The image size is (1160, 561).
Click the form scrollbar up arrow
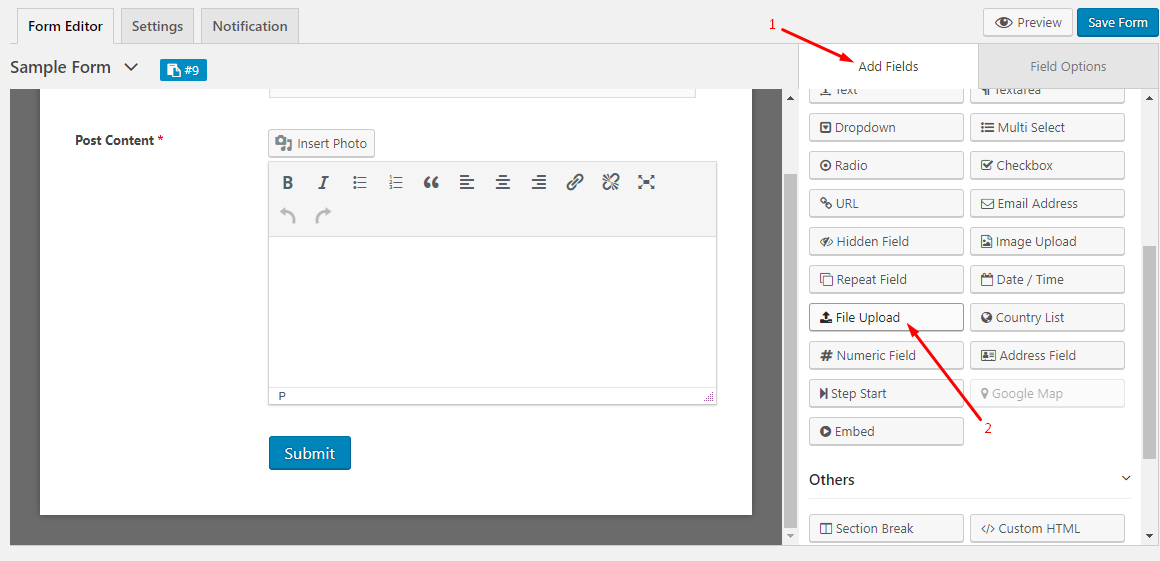coord(790,98)
